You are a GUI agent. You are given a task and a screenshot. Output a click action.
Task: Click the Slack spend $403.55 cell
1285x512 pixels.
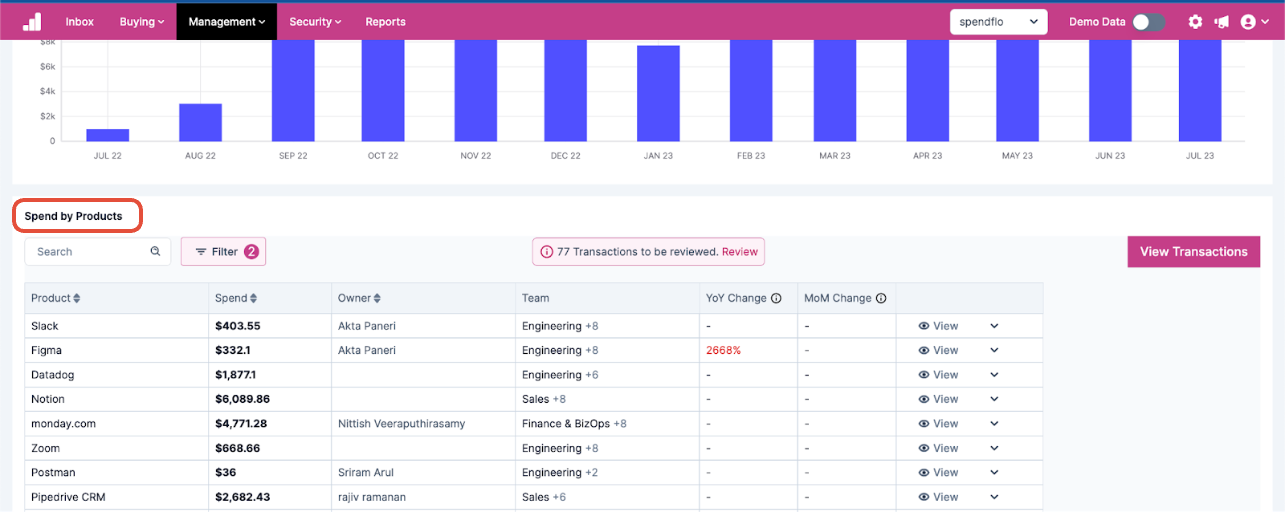point(270,326)
